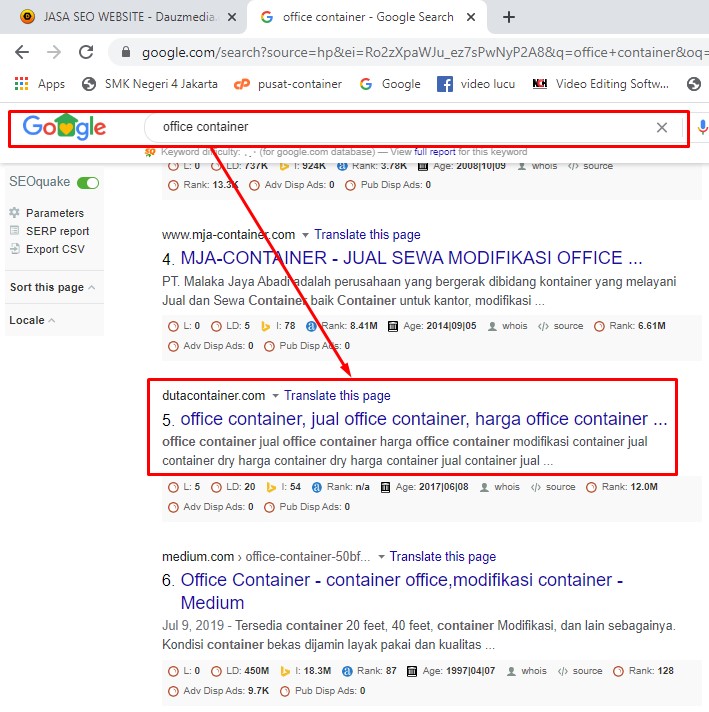Viewport: 709px width, 712px height.
Task: Open the dutacontainer office container result title
Action: pyautogui.click(x=424, y=419)
